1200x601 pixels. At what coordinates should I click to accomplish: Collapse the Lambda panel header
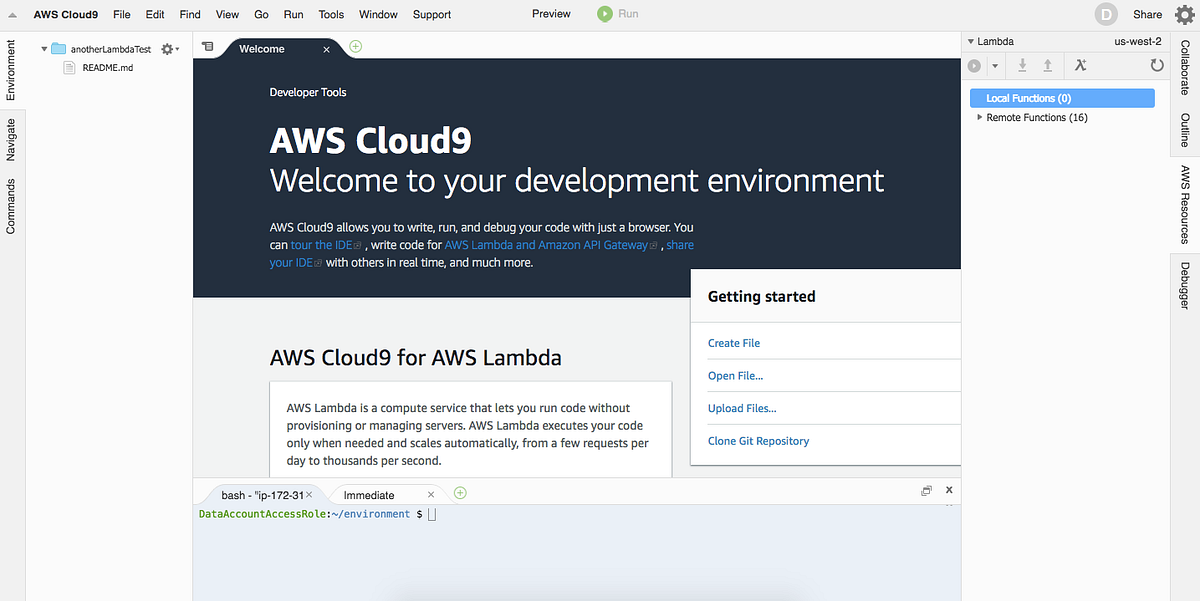968,41
